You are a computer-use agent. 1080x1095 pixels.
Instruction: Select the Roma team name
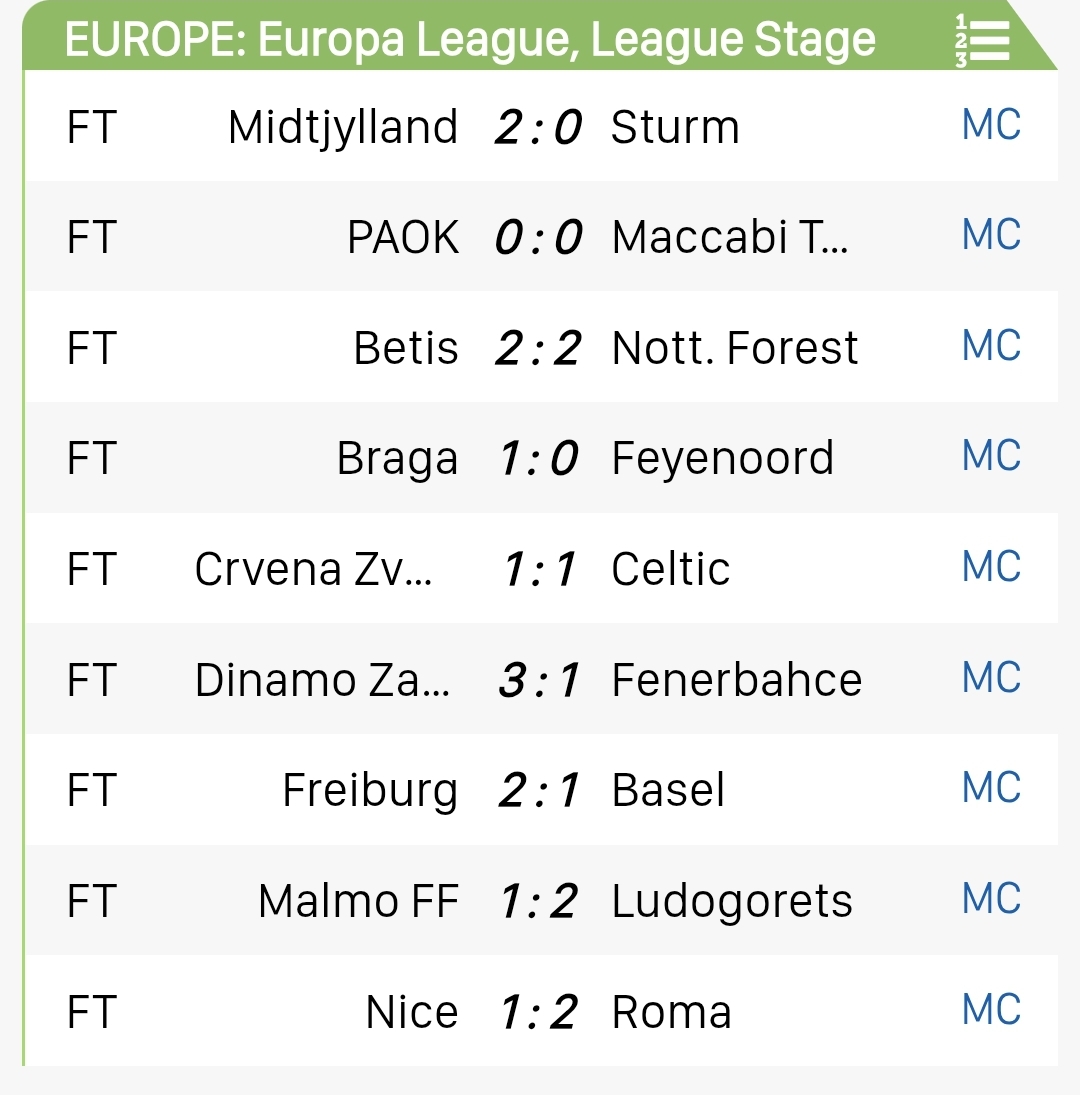coord(672,1012)
